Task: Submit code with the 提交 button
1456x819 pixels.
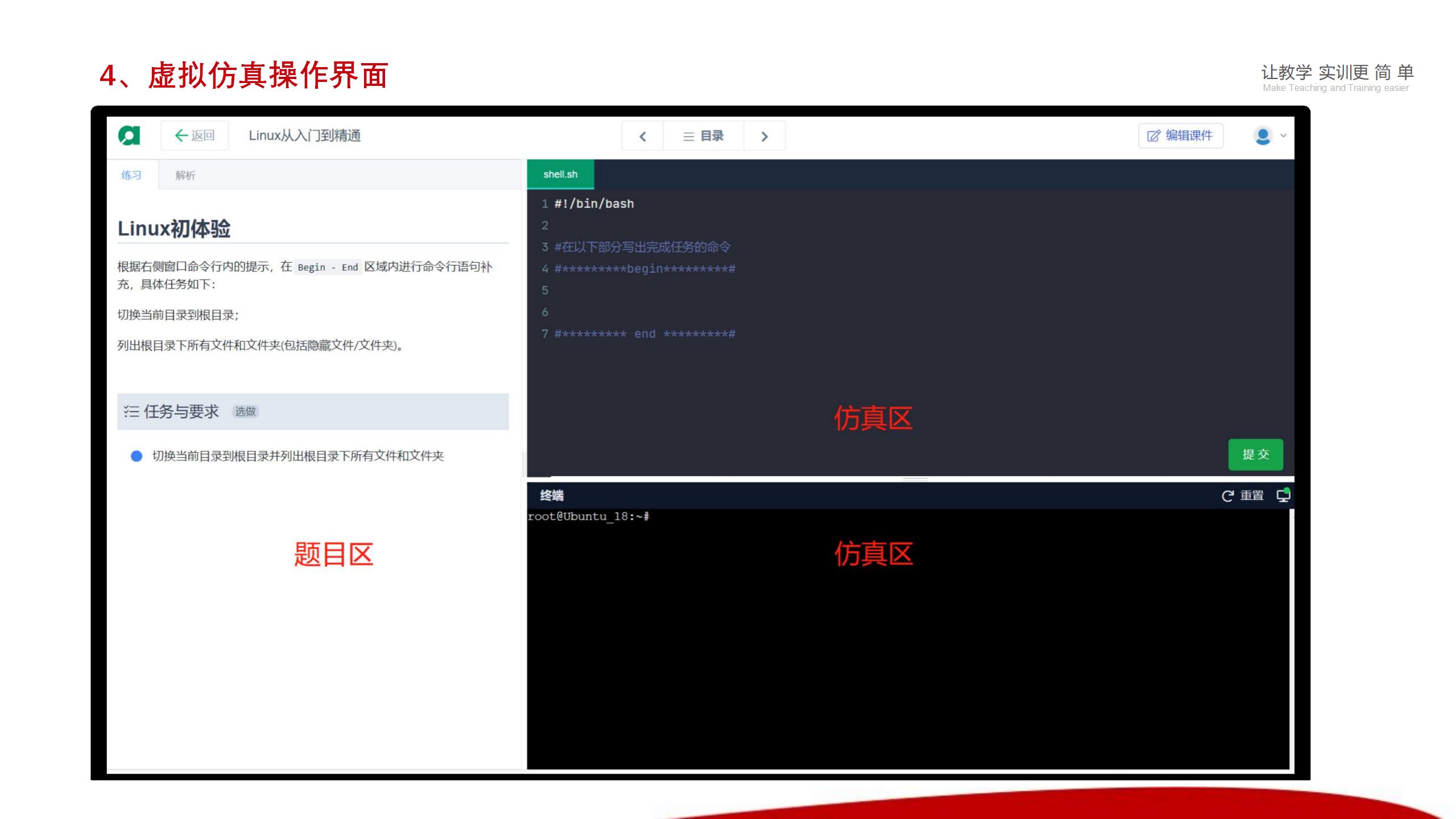Action: tap(1255, 454)
